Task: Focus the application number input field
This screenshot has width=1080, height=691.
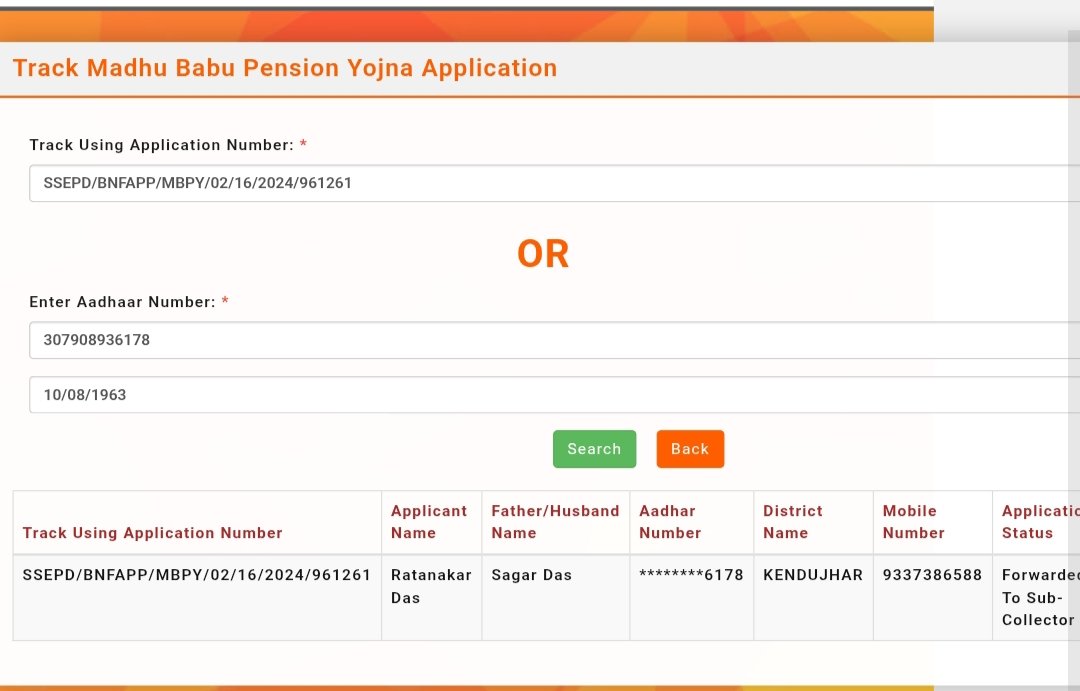Action: (x=554, y=183)
